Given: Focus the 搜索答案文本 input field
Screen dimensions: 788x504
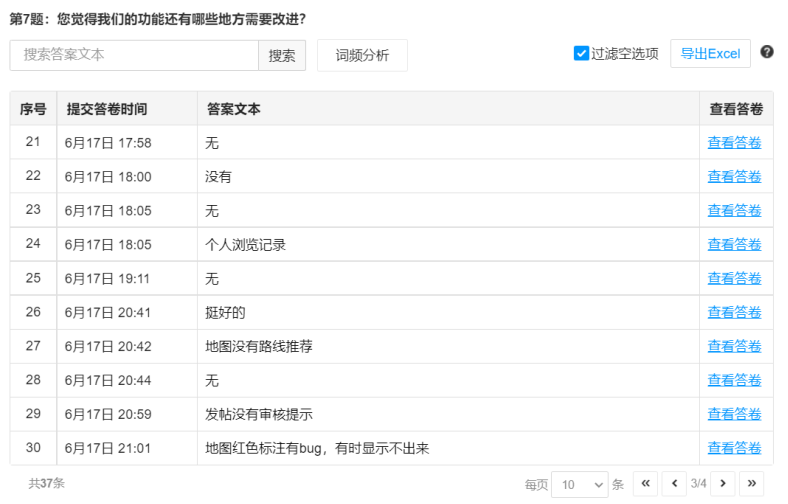Looking at the screenshot, I should [x=134, y=55].
